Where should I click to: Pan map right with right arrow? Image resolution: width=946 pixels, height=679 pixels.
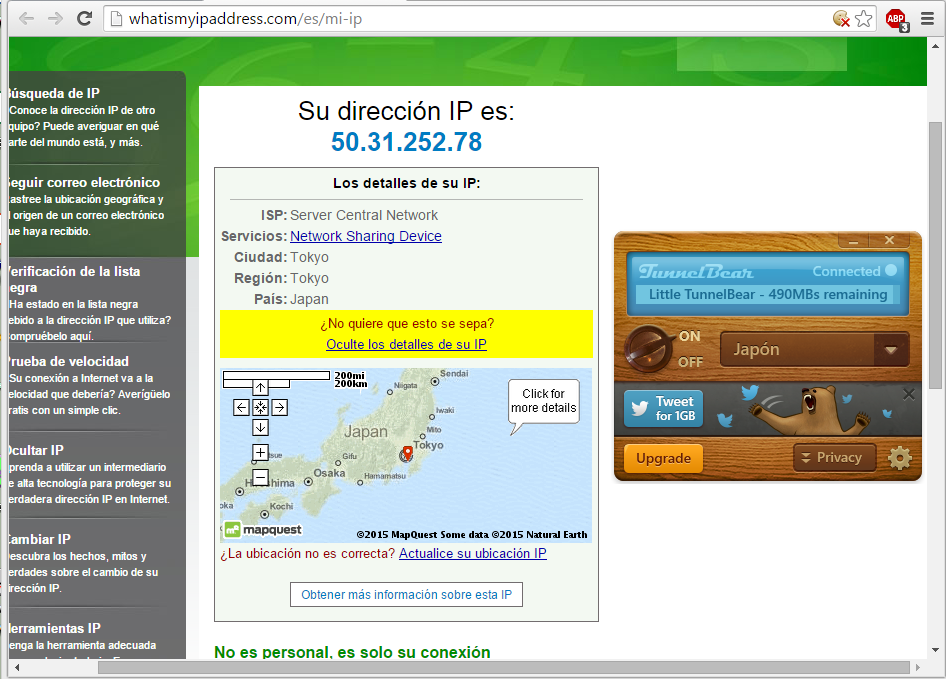coord(279,407)
